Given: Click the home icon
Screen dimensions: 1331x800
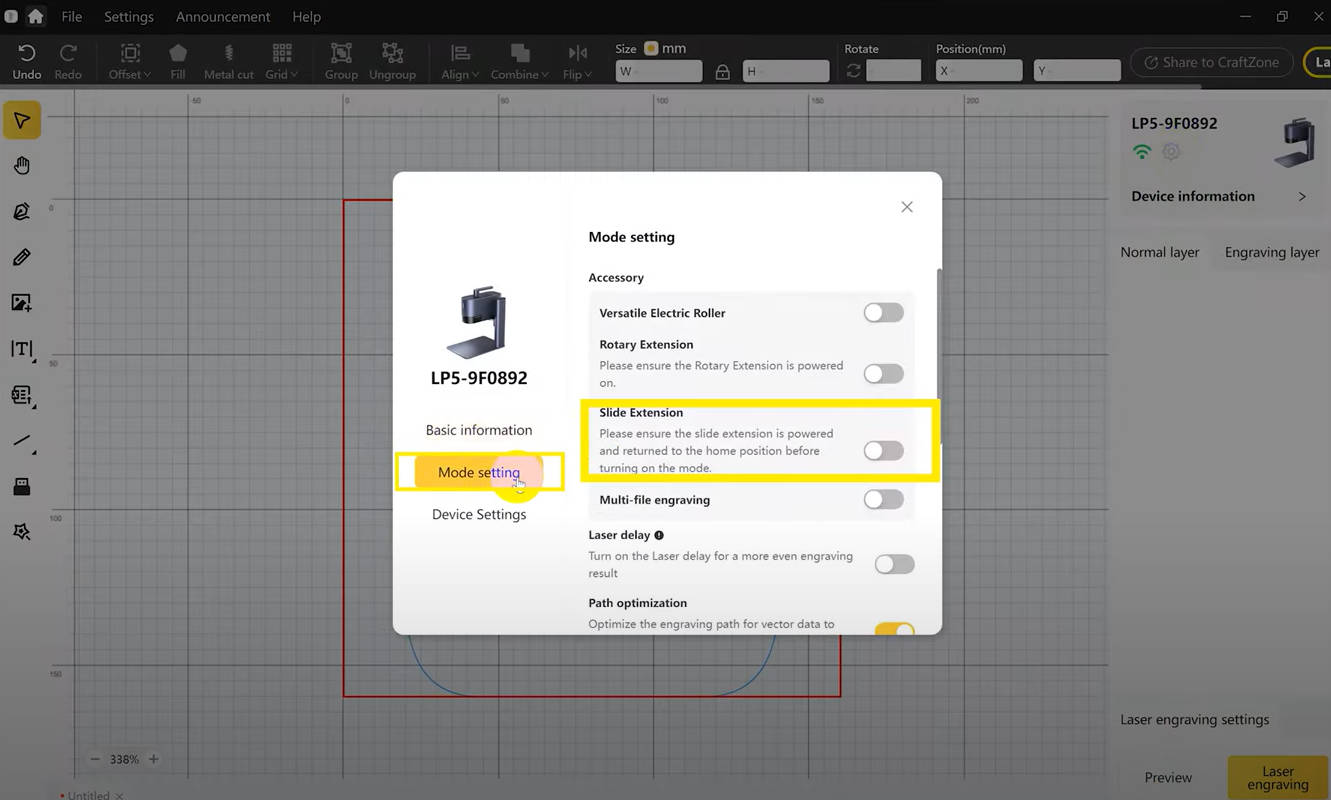Looking at the screenshot, I should click(x=36, y=17).
